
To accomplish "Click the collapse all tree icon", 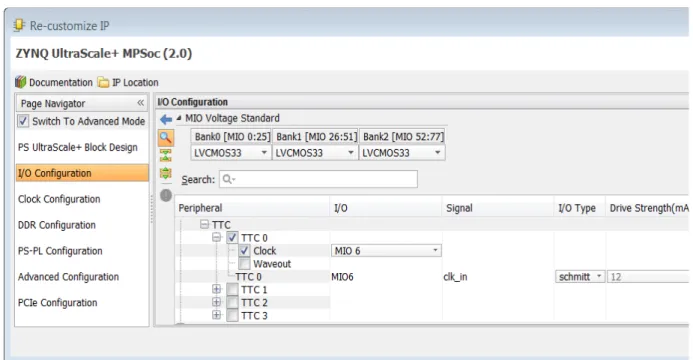I will [166, 155].
